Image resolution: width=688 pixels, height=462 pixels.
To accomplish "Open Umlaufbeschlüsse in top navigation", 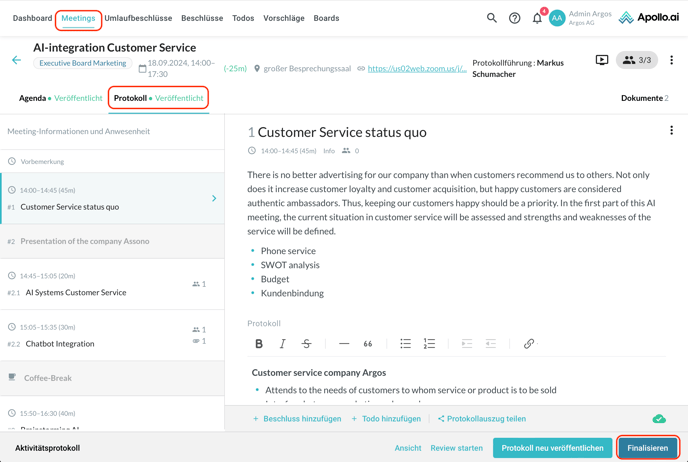I will [x=138, y=18].
